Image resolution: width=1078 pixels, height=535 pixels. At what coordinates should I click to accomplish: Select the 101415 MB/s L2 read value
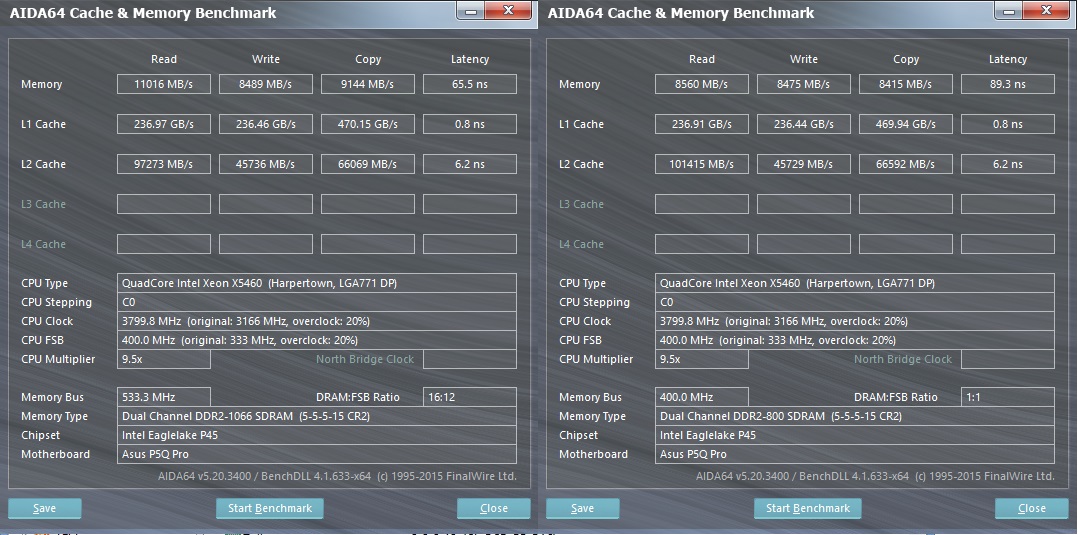click(x=702, y=164)
